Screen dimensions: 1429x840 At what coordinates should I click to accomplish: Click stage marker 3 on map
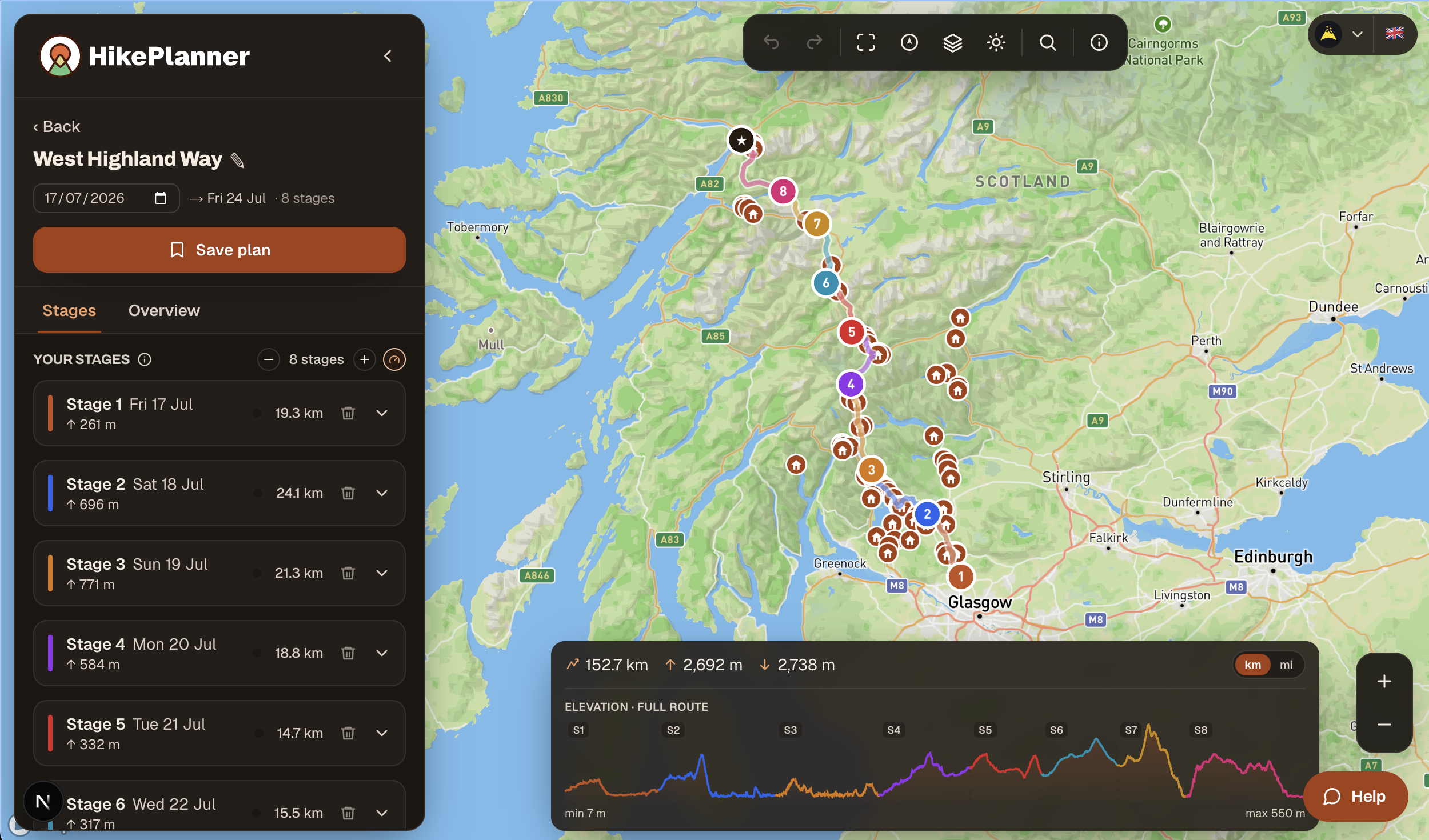click(x=871, y=470)
